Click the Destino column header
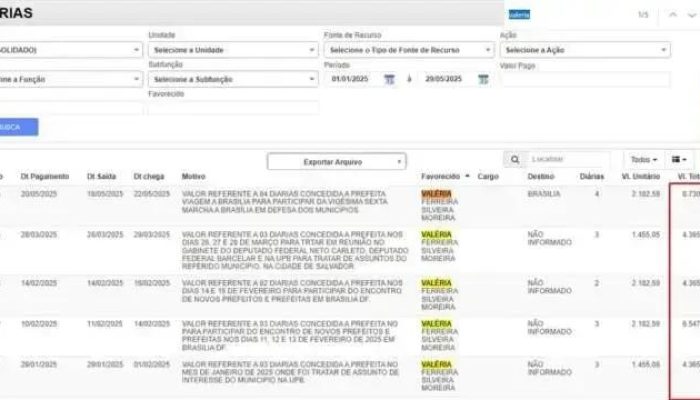700x400 pixels. click(540, 176)
